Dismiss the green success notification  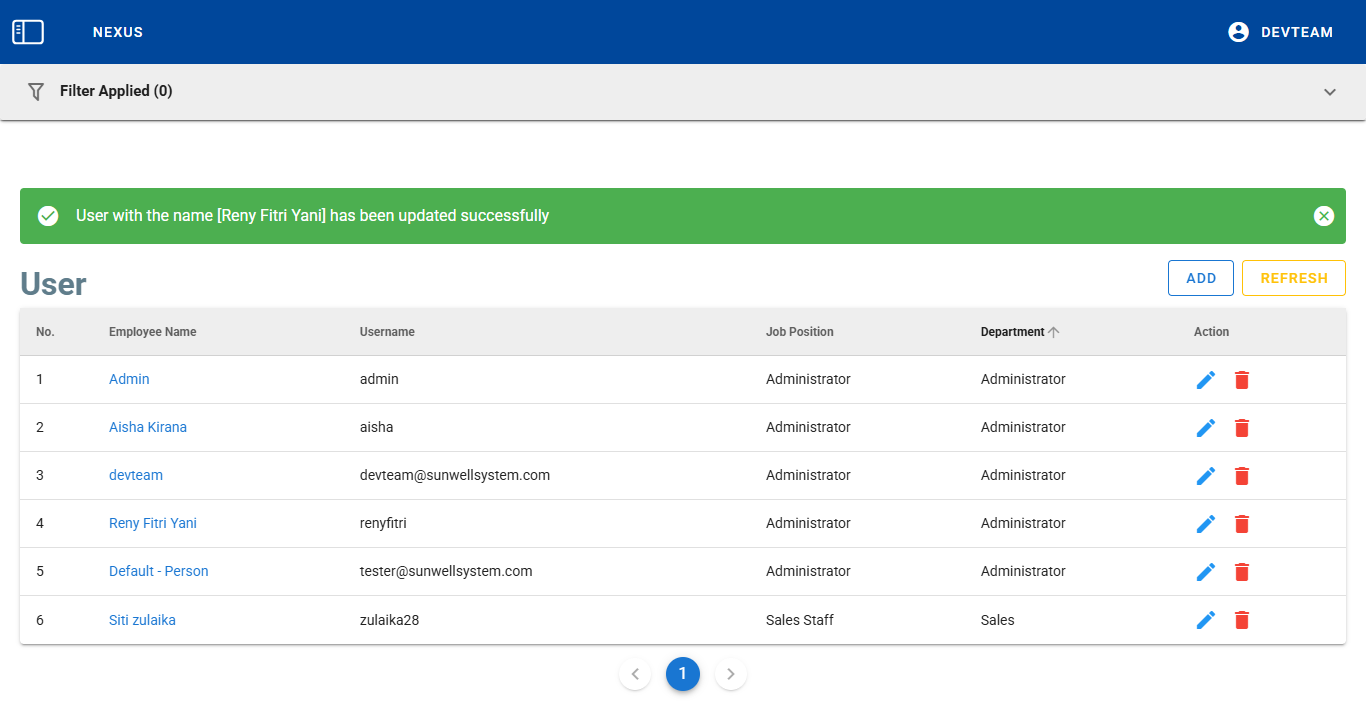pos(1324,216)
